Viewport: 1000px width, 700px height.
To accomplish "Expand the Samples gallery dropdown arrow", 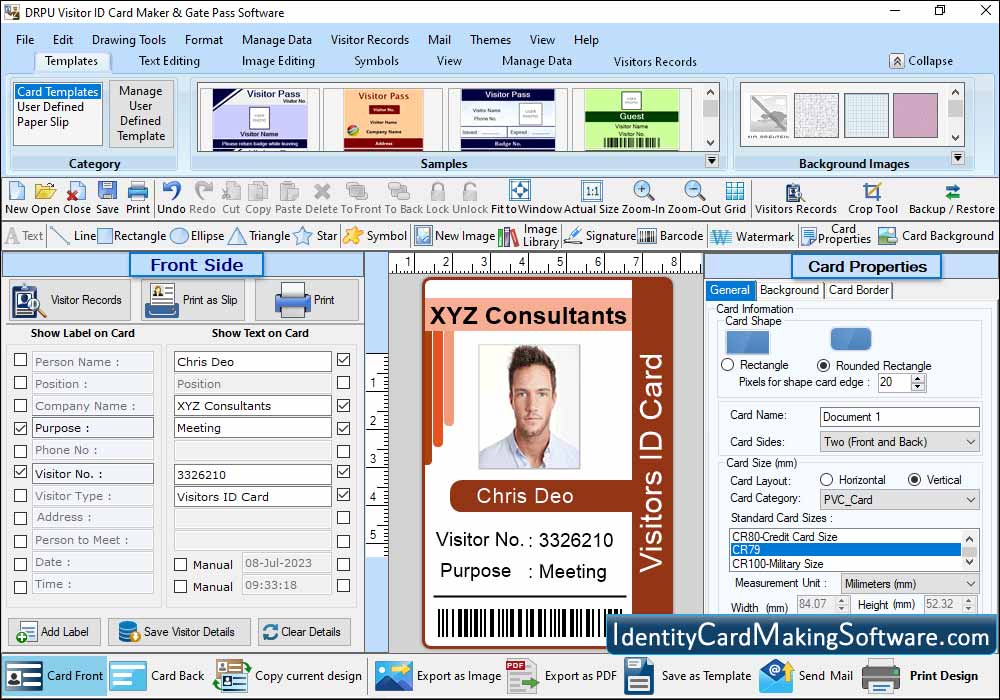I will tap(712, 161).
